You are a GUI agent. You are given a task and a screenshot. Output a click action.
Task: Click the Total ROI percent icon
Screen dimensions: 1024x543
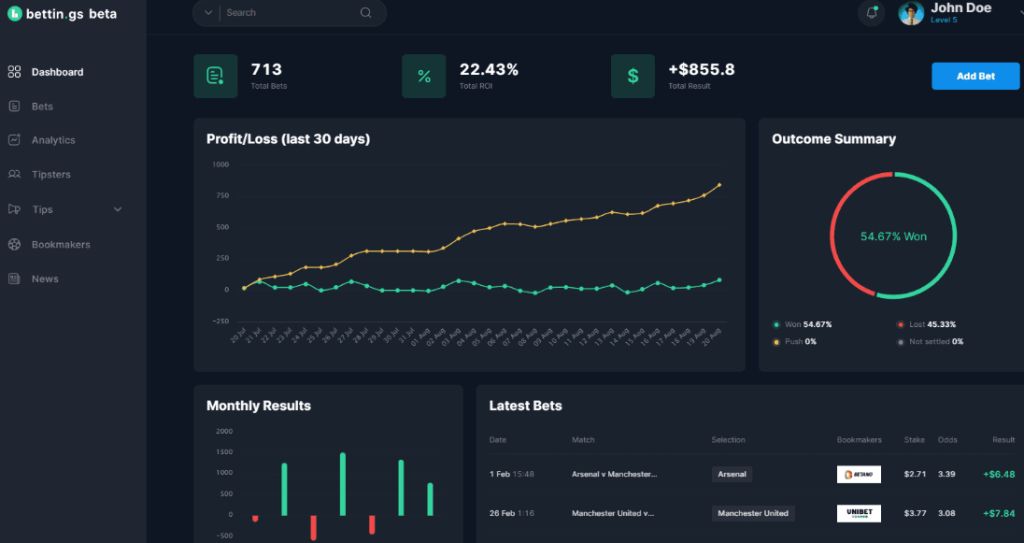424,76
